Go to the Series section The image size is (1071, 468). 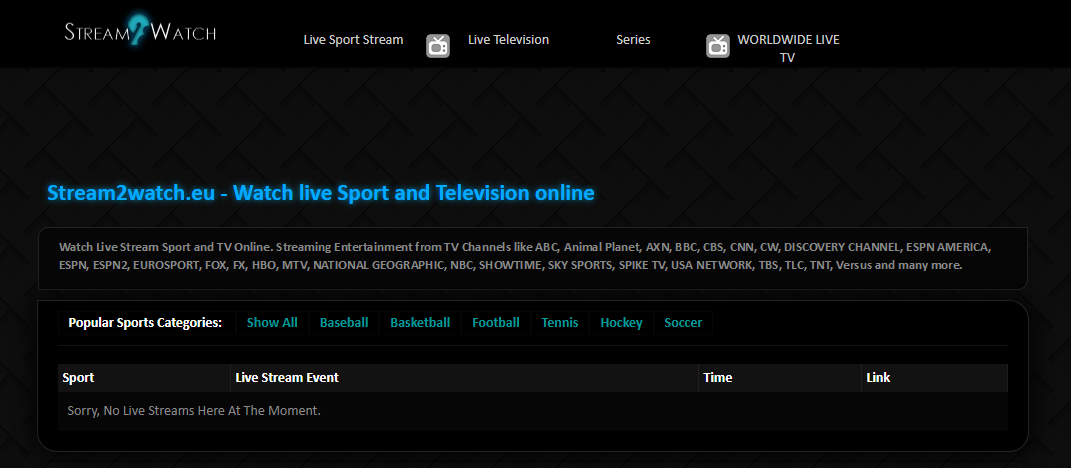[x=633, y=40]
